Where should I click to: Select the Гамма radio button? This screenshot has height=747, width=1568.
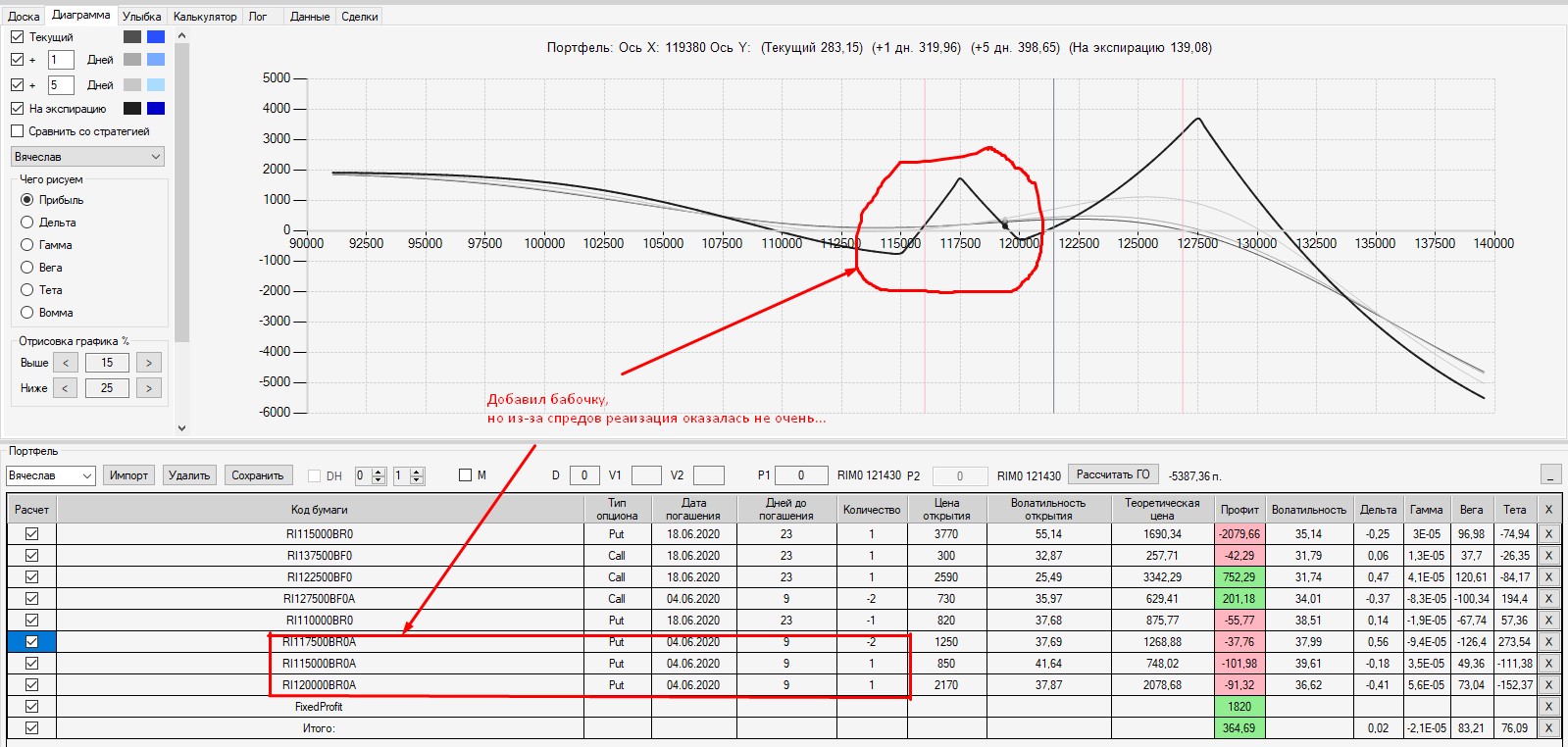[x=27, y=245]
